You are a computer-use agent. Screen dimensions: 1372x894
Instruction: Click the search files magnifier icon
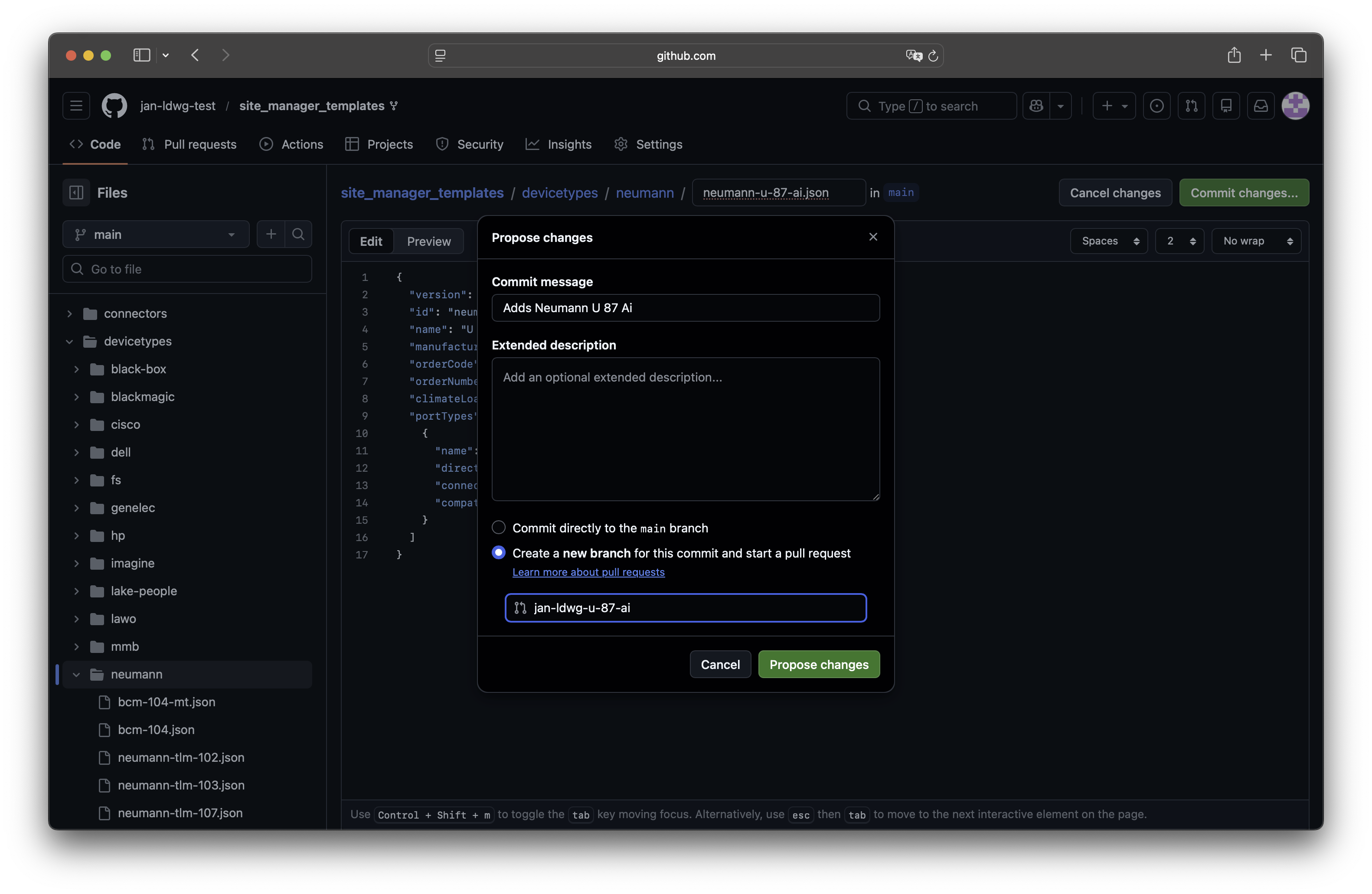(298, 234)
